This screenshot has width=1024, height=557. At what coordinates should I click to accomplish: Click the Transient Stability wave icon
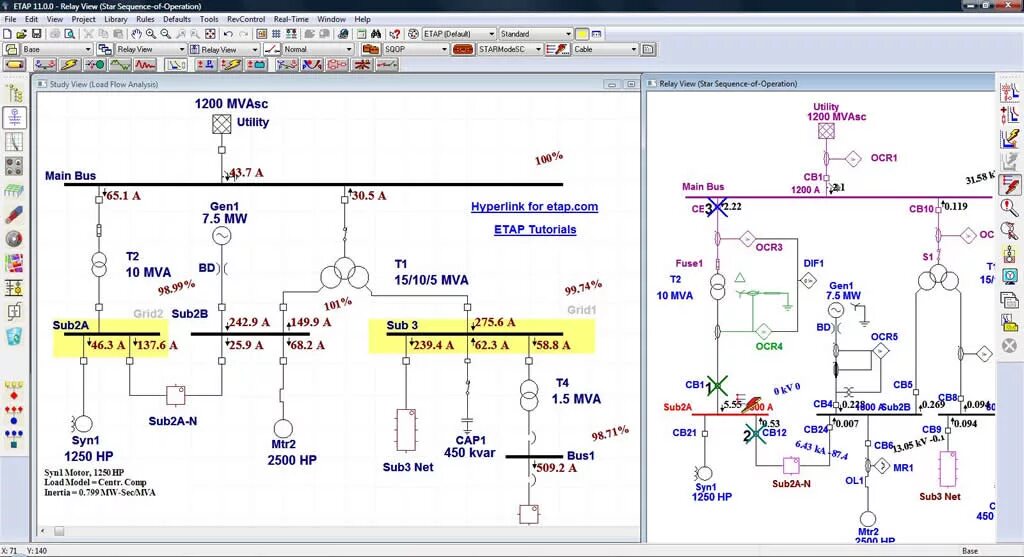[145, 65]
